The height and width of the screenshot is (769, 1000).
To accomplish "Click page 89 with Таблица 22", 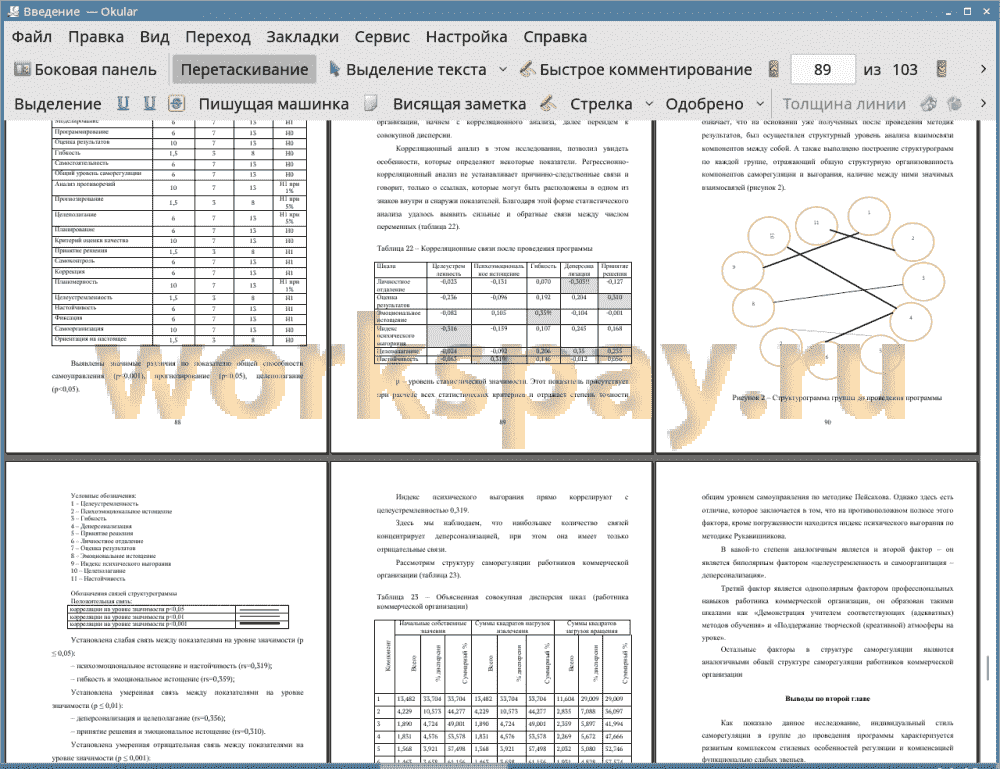I will pos(491,287).
